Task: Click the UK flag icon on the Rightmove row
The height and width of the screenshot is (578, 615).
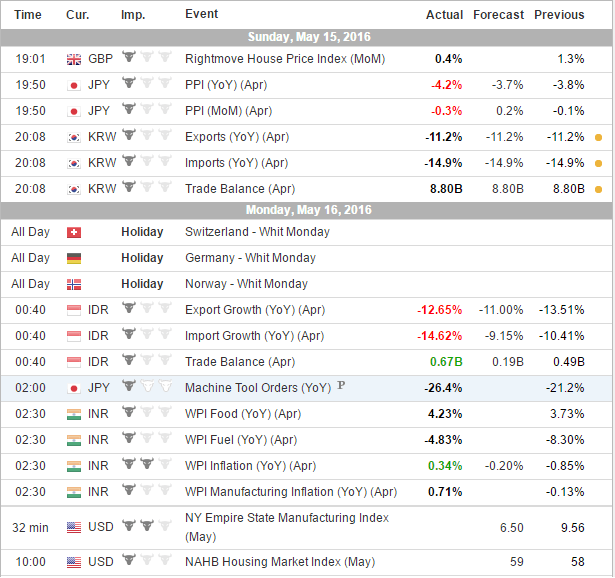Action: [74, 59]
